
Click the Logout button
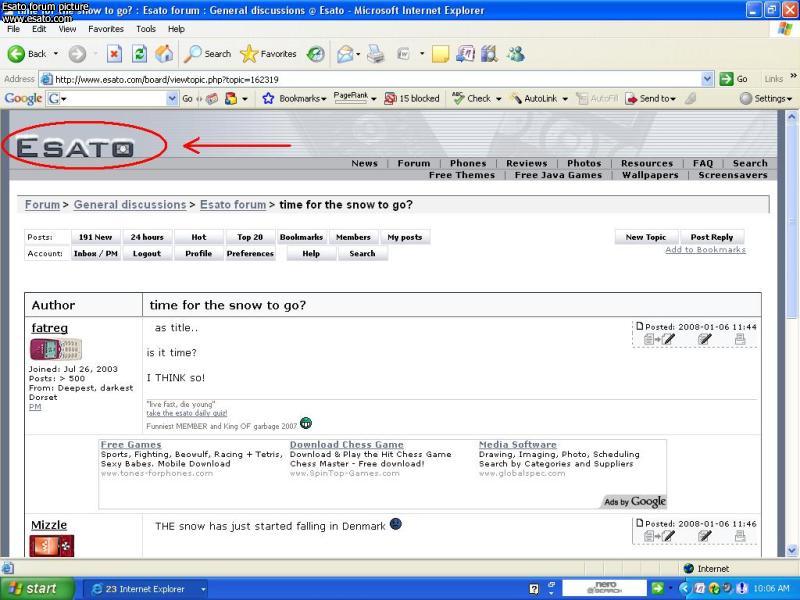click(x=147, y=253)
